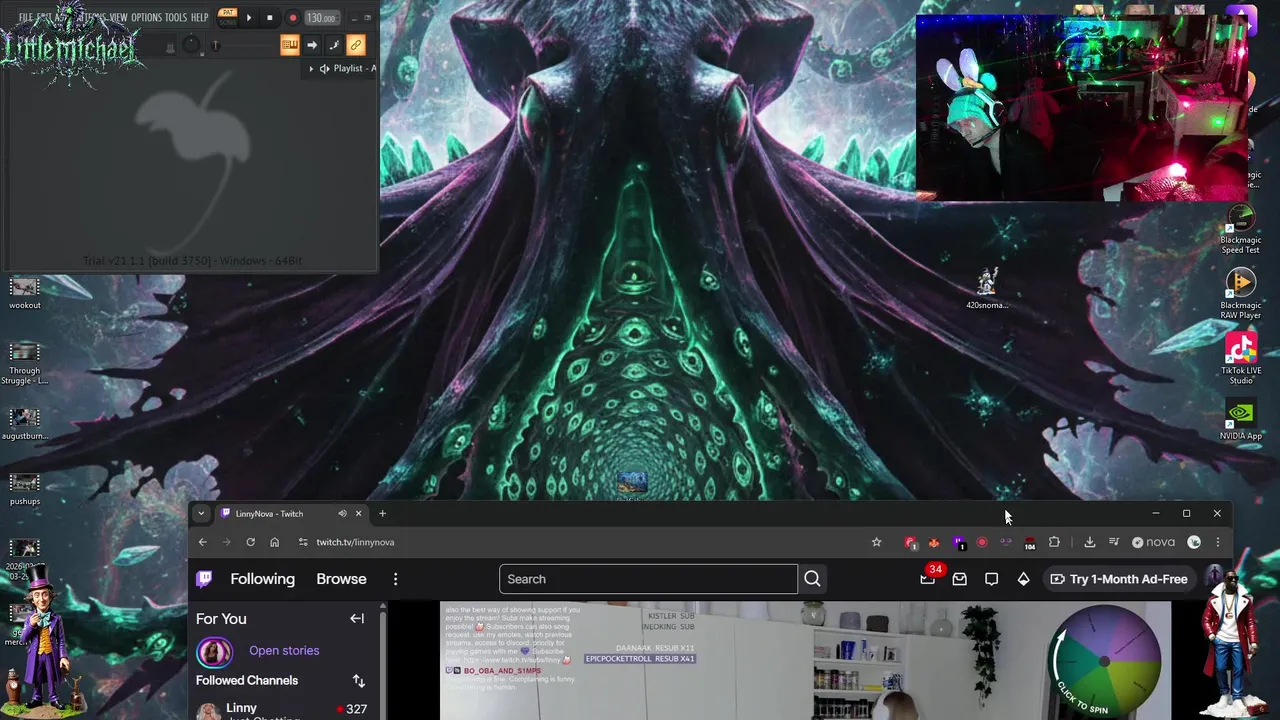The width and height of the screenshot is (1280, 720).
Task: Open the wookout video file on desktop
Action: 25,294
